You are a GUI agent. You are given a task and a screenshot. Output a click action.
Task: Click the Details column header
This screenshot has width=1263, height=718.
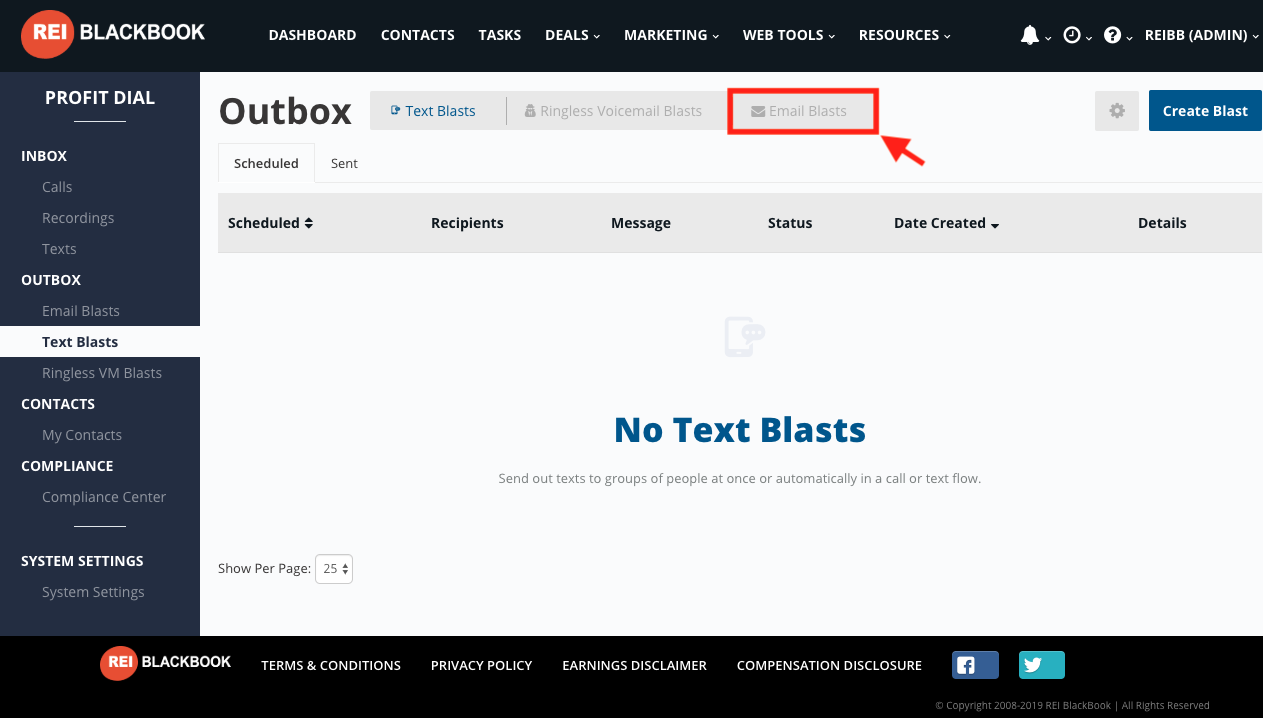point(1162,223)
